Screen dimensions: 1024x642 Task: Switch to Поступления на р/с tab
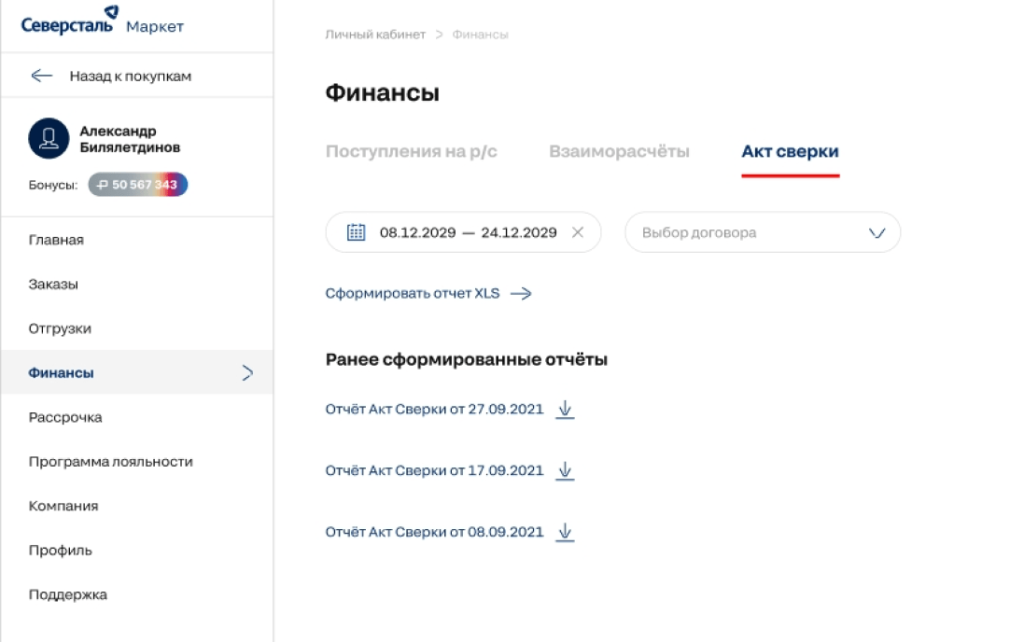tap(411, 152)
